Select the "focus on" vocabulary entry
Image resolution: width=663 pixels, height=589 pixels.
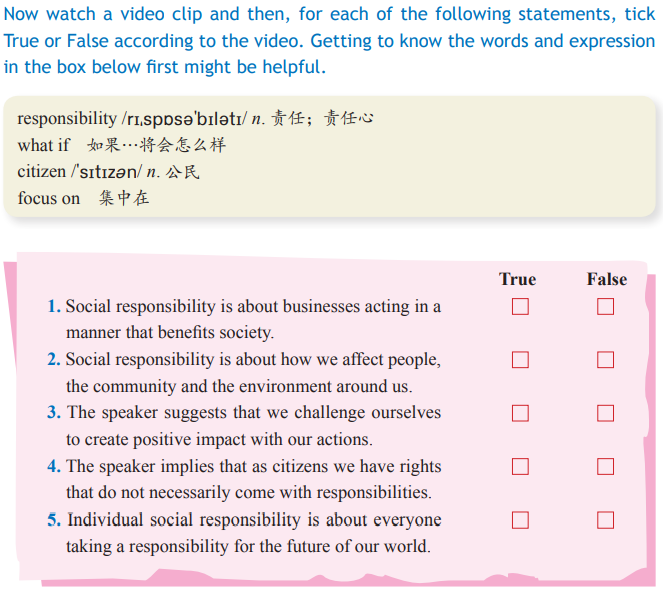point(48,198)
